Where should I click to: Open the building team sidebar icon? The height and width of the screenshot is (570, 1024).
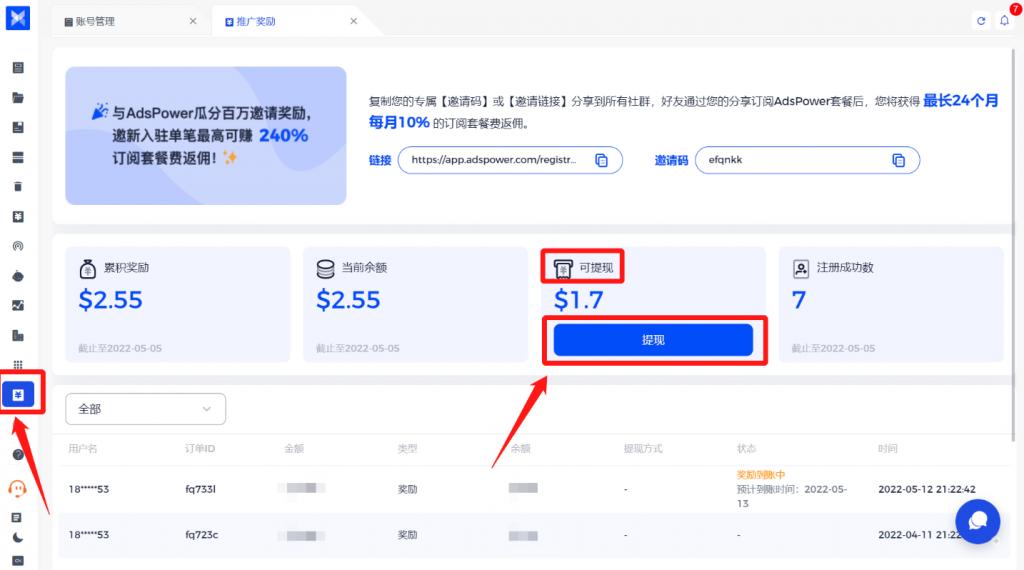[x=18, y=336]
